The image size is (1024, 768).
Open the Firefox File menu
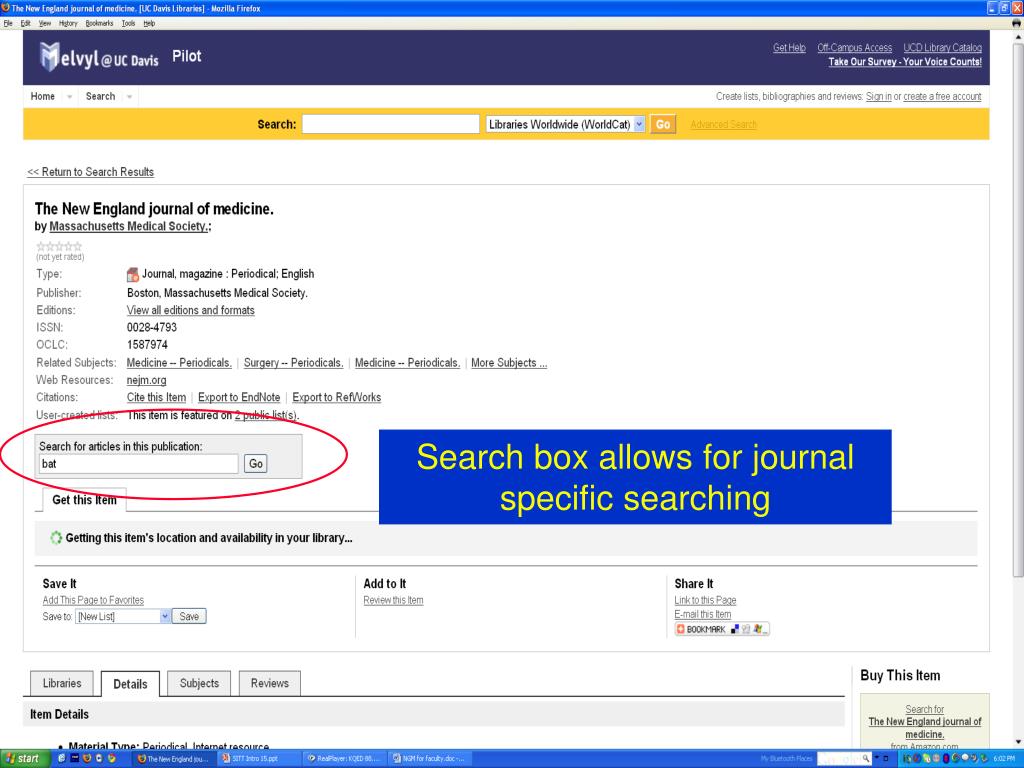(8, 23)
